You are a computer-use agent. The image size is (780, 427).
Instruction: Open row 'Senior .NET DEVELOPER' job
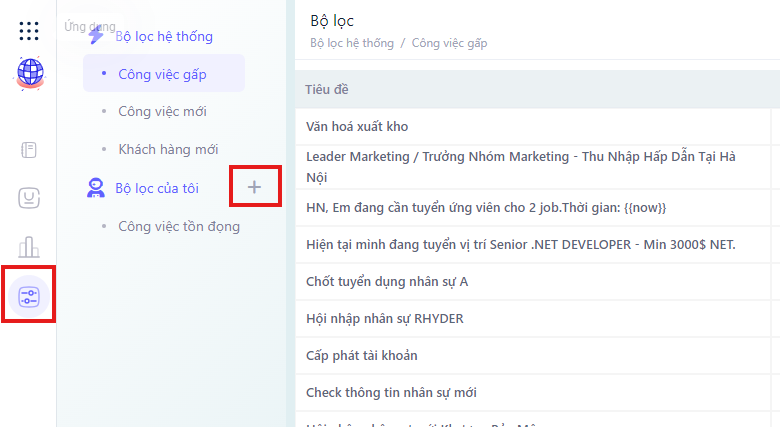pyautogui.click(x=533, y=244)
